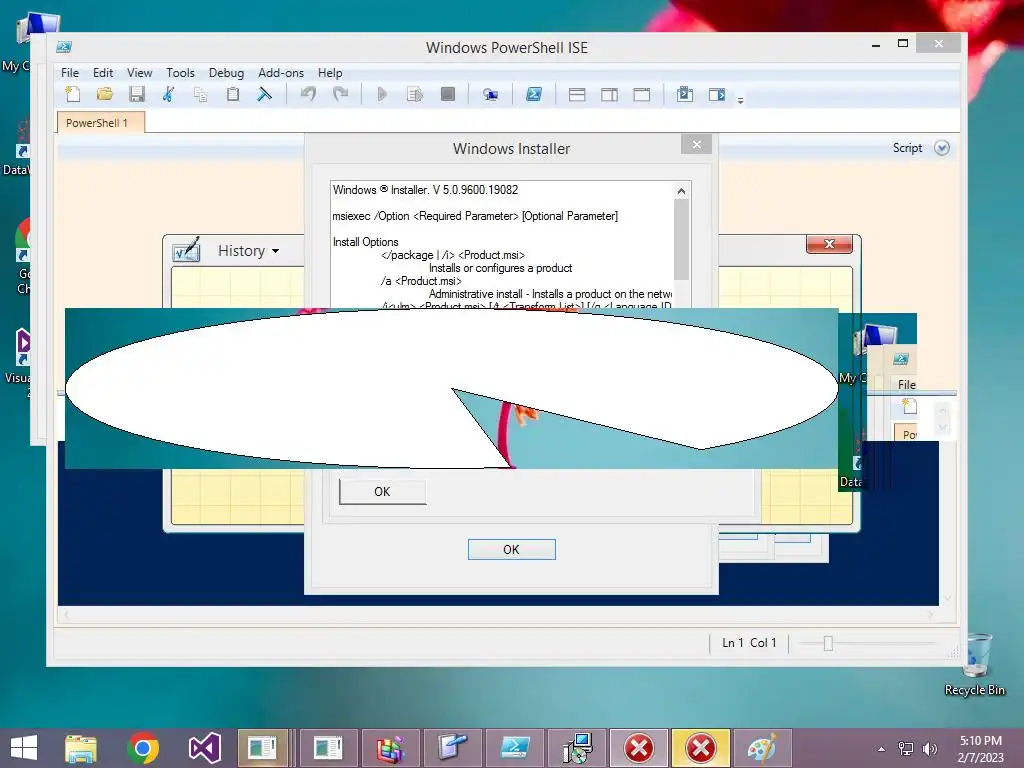Run selection toolbar icon

pyautogui.click(x=415, y=95)
